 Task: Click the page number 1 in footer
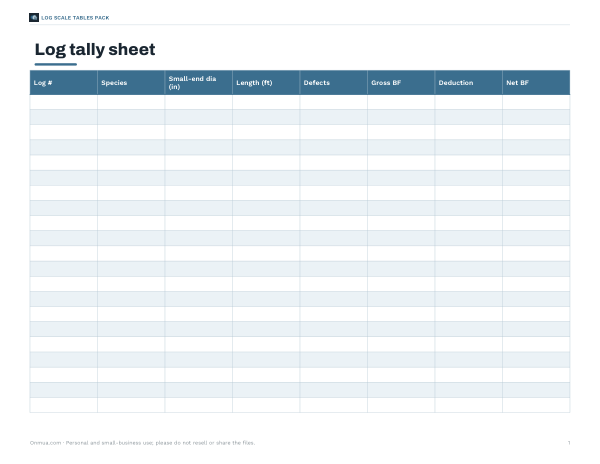[569, 443]
